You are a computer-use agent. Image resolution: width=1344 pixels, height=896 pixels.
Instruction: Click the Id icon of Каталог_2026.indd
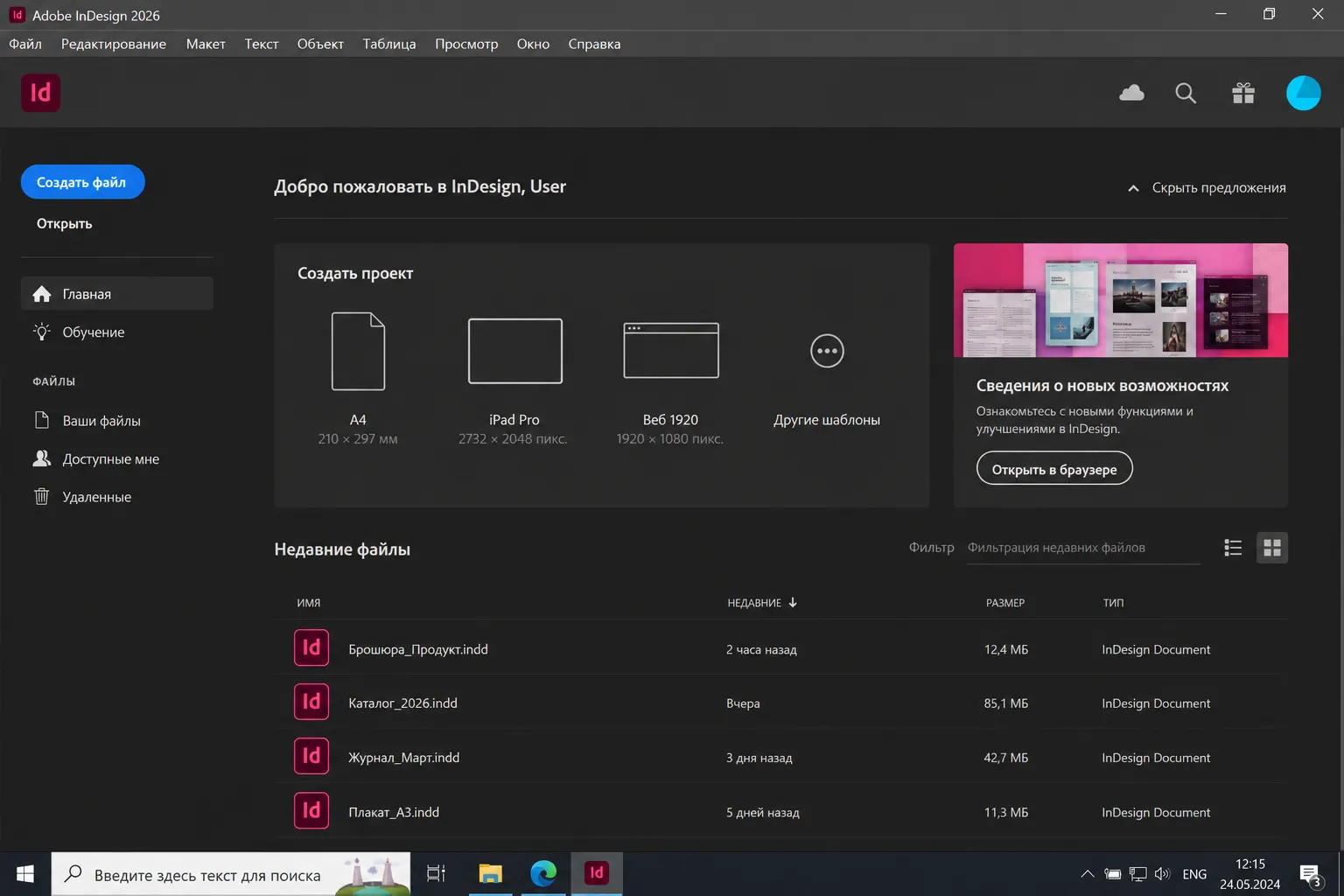point(311,702)
